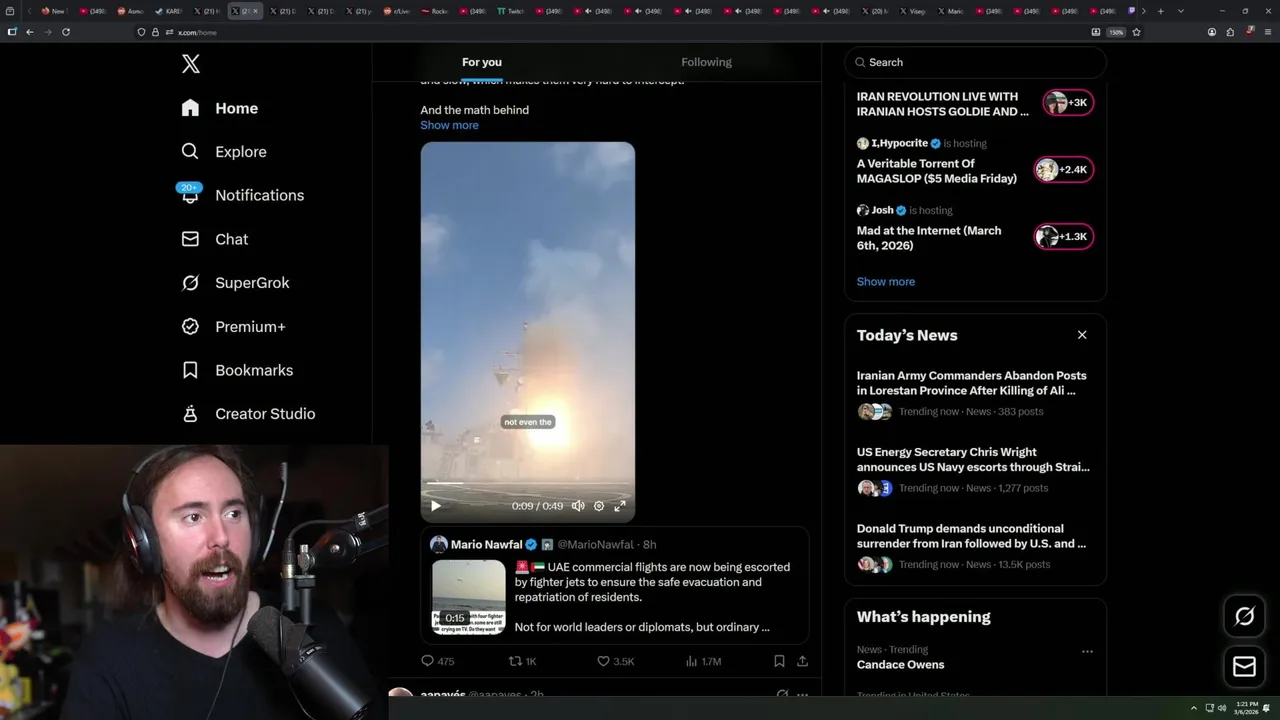Click I,Hypocrite host name
This screenshot has width=1280, height=720.
click(899, 143)
